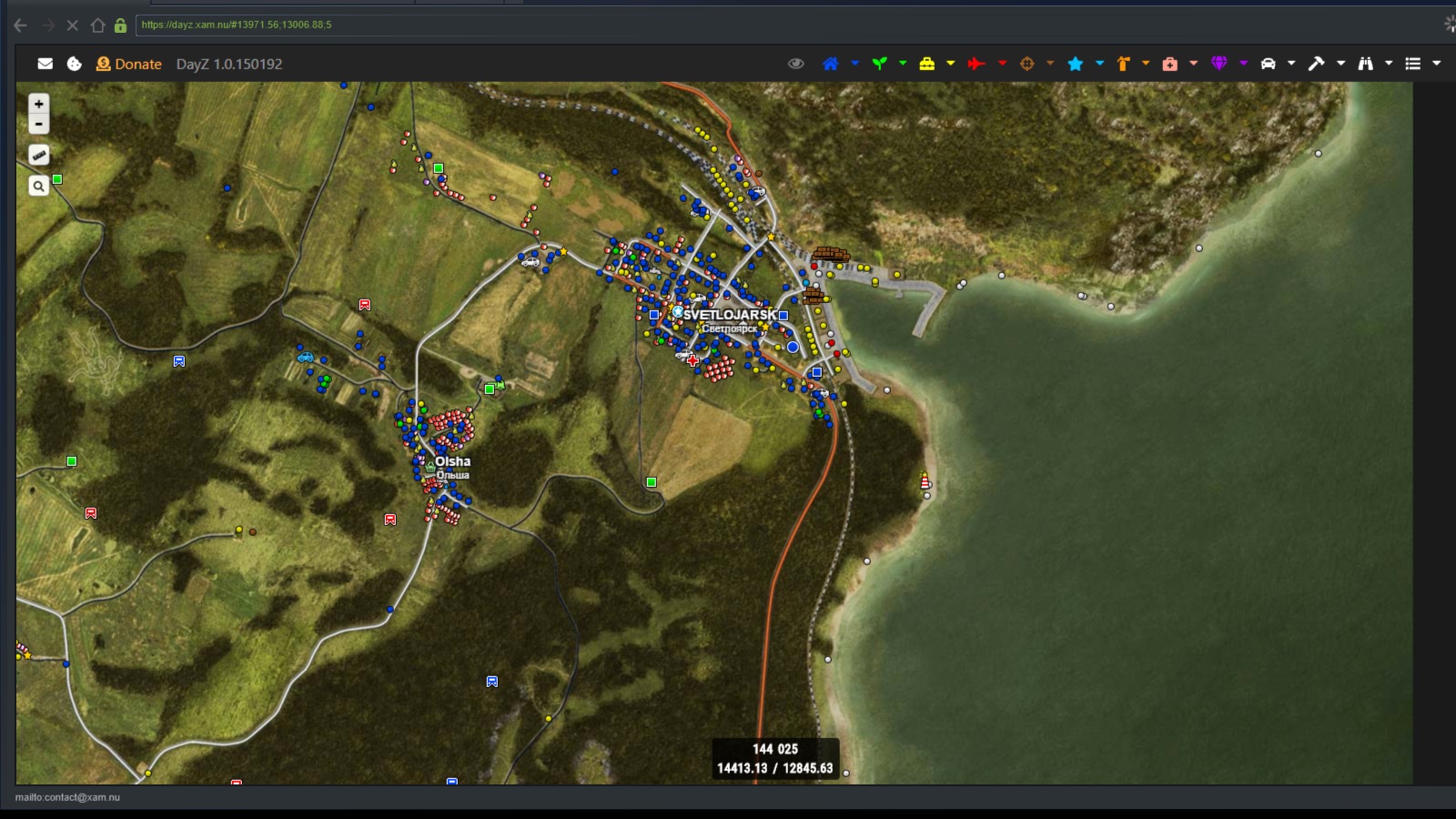Toggle the red jet military loot layer

tap(976, 64)
